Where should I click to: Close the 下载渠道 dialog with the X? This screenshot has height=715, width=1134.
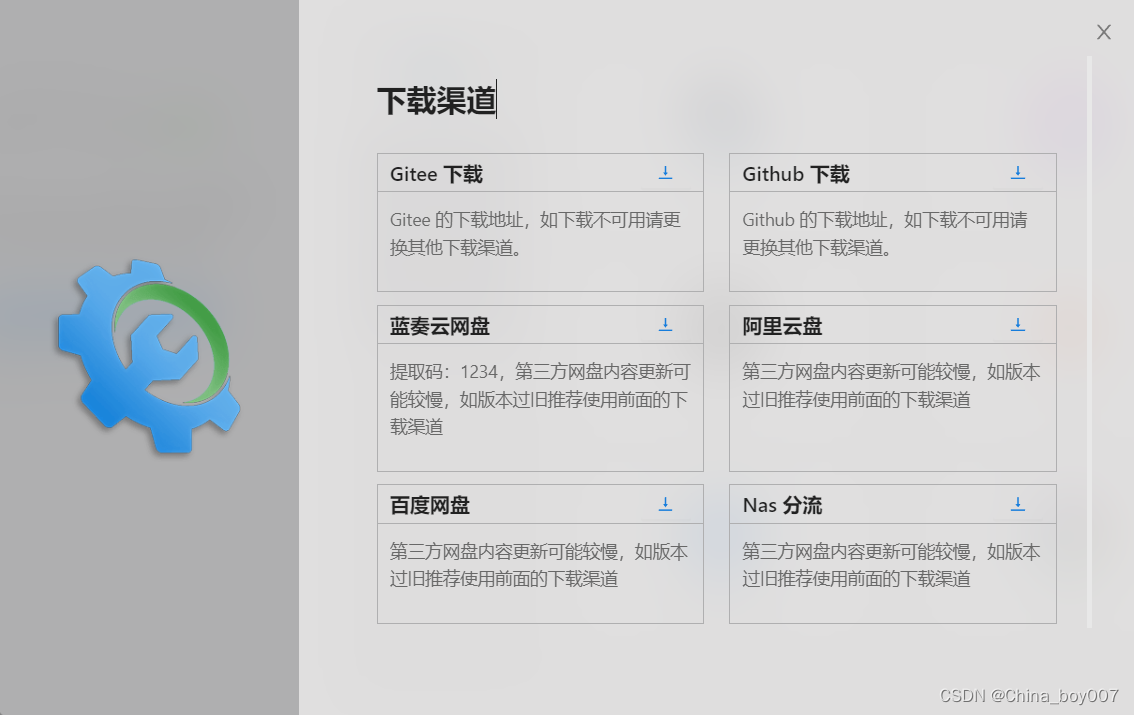click(x=1103, y=32)
